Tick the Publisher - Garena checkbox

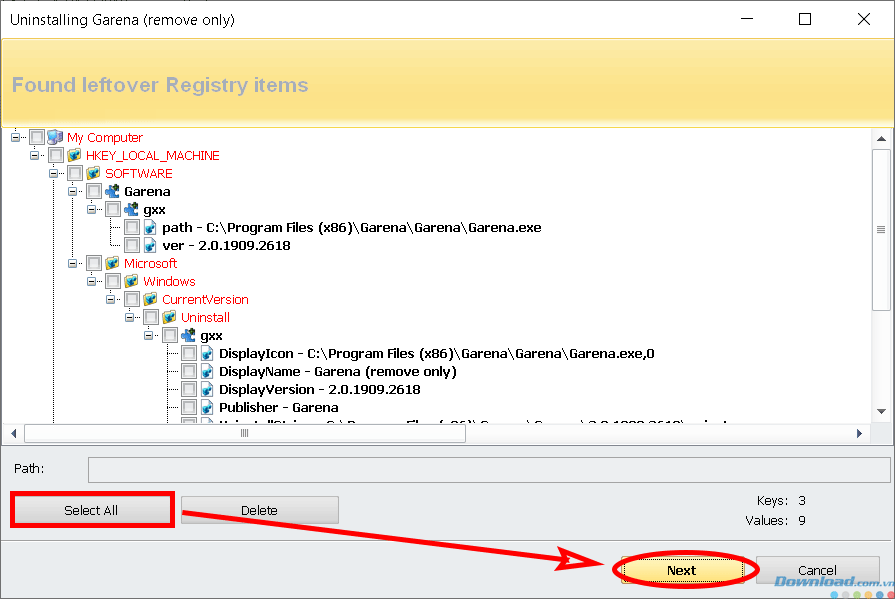pos(189,407)
